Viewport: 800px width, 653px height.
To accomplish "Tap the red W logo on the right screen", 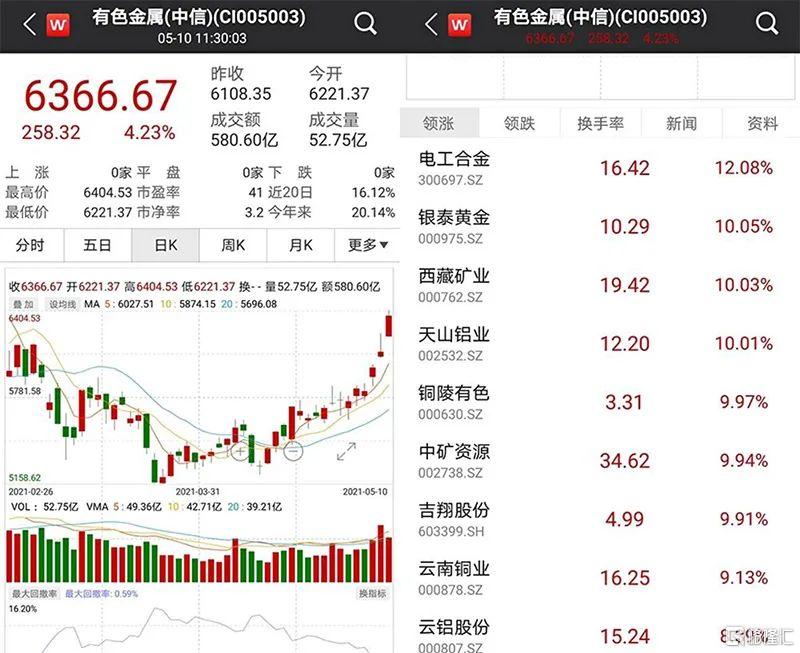I will coord(460,24).
